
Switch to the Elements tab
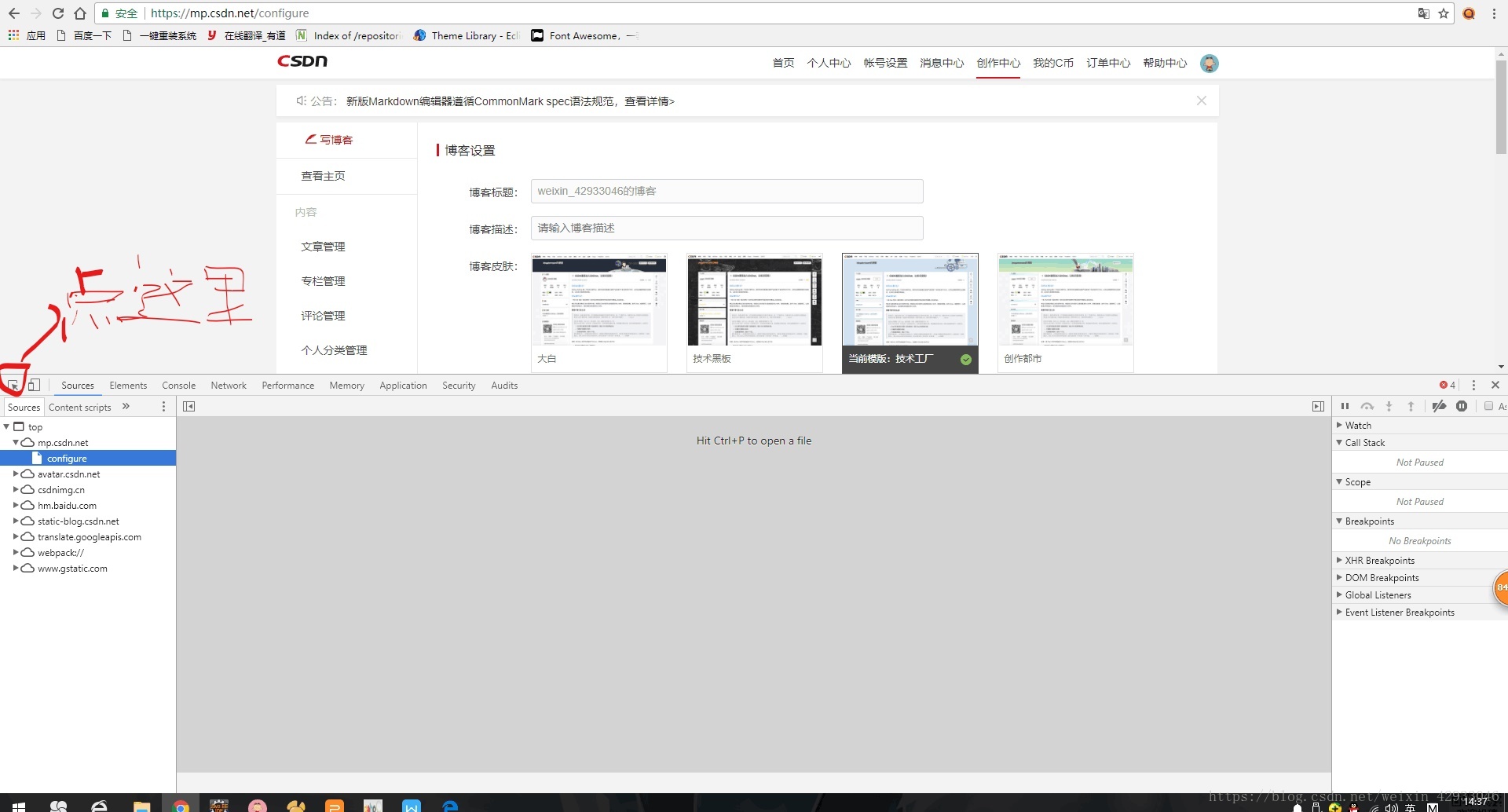128,386
